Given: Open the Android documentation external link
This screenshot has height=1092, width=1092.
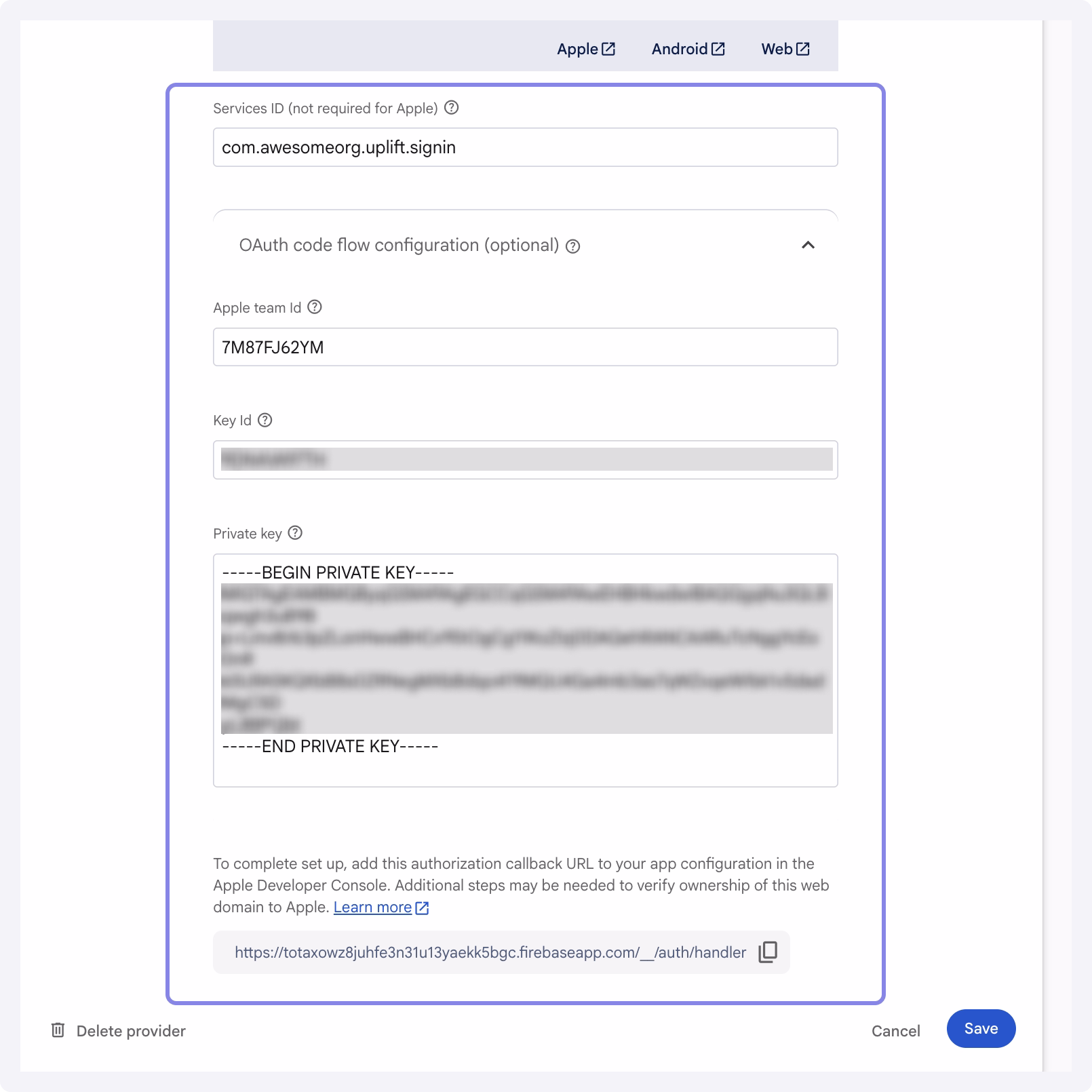Looking at the screenshot, I should tap(687, 48).
